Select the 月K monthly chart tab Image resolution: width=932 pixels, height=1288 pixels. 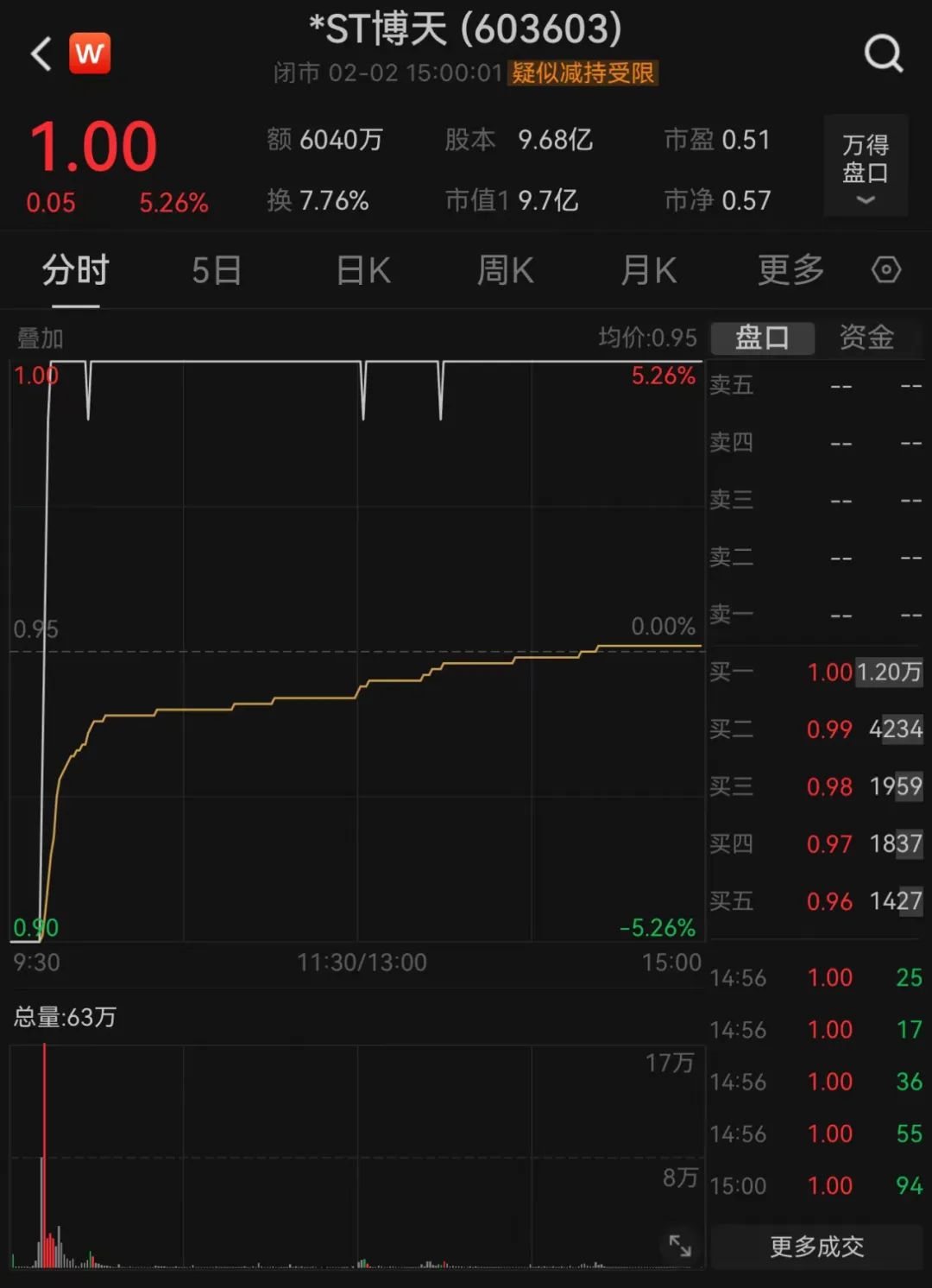(648, 270)
